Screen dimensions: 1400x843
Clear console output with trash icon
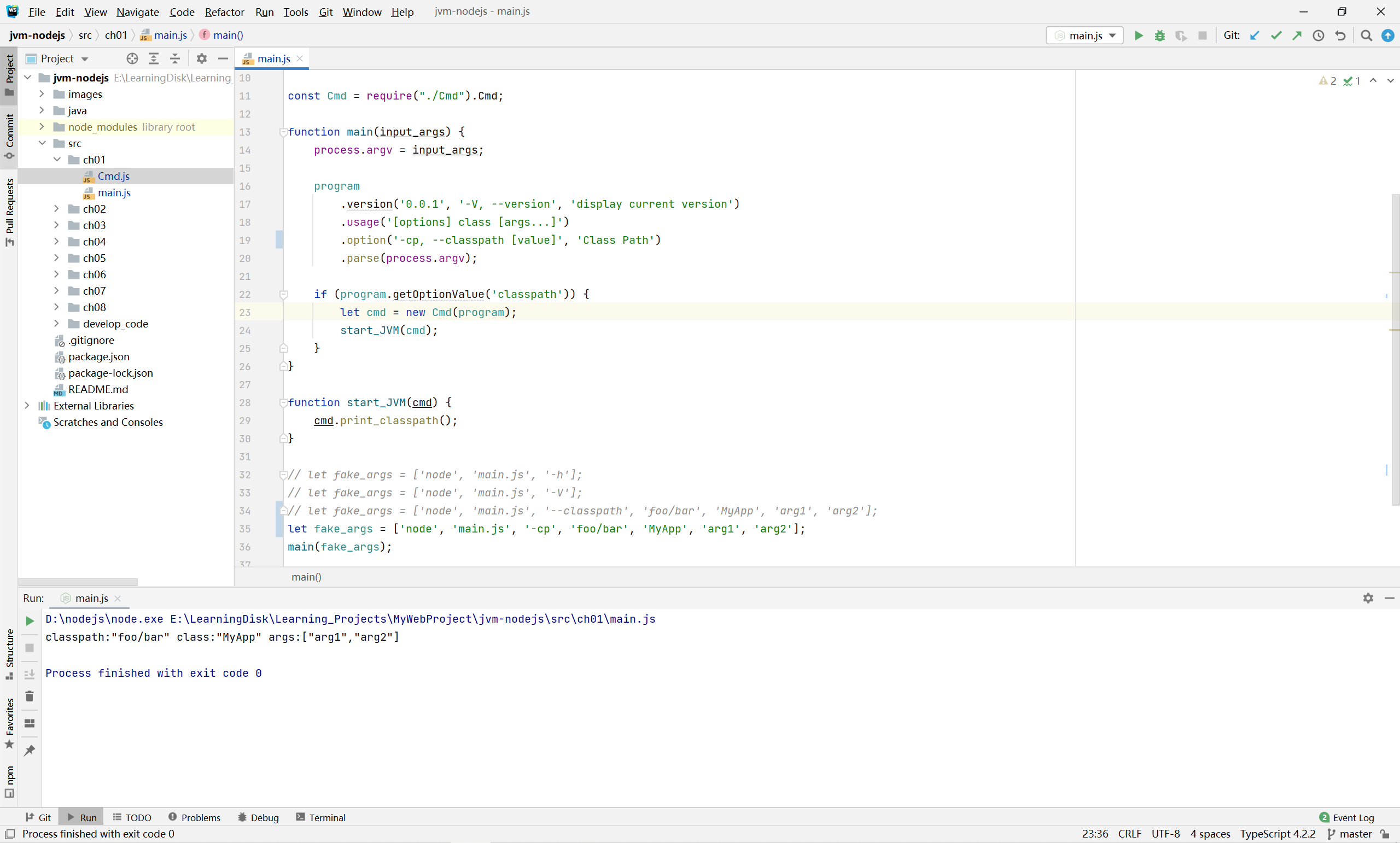[x=30, y=696]
